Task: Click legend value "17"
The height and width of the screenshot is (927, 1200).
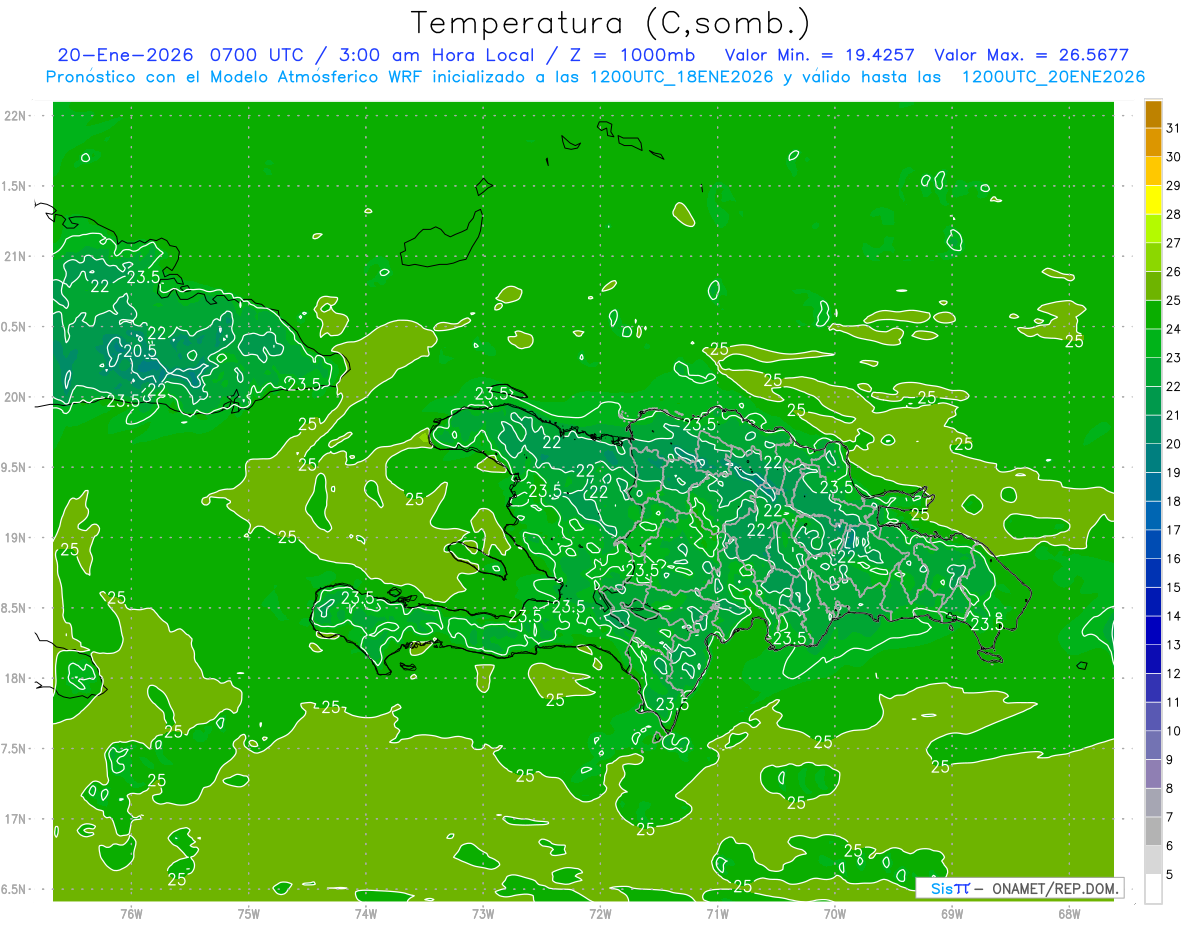Action: tap(1174, 530)
